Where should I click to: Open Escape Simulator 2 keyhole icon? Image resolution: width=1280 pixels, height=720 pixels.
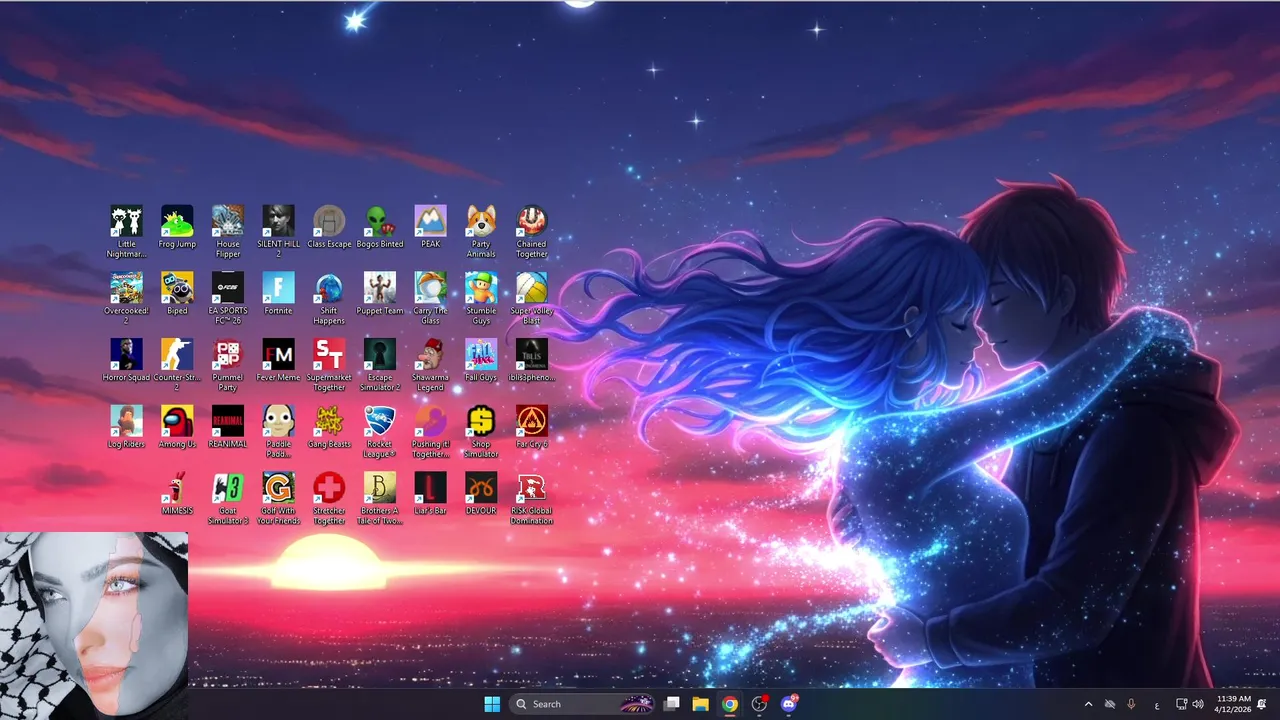(x=380, y=365)
